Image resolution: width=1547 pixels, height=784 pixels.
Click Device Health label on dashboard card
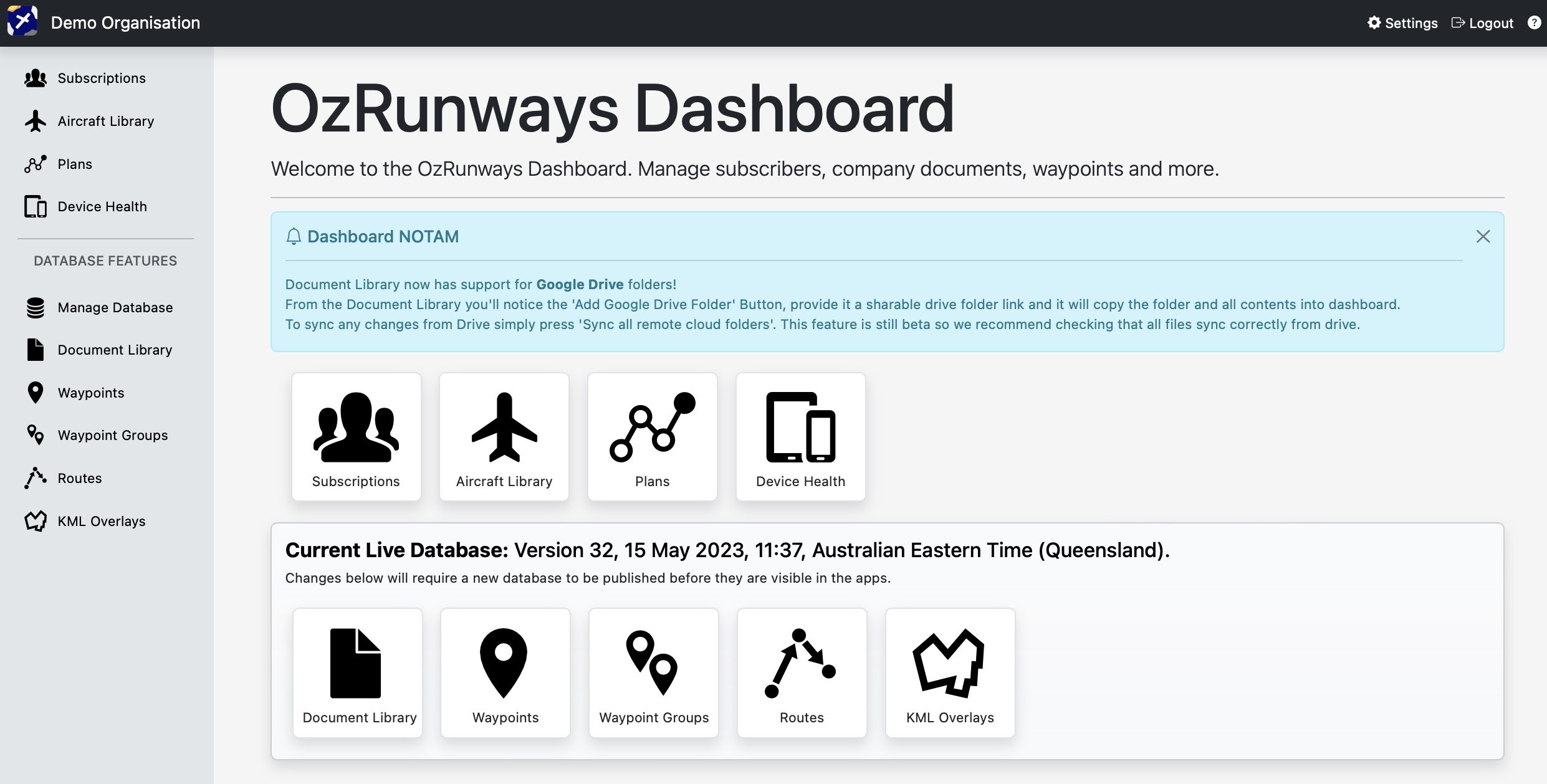click(801, 481)
